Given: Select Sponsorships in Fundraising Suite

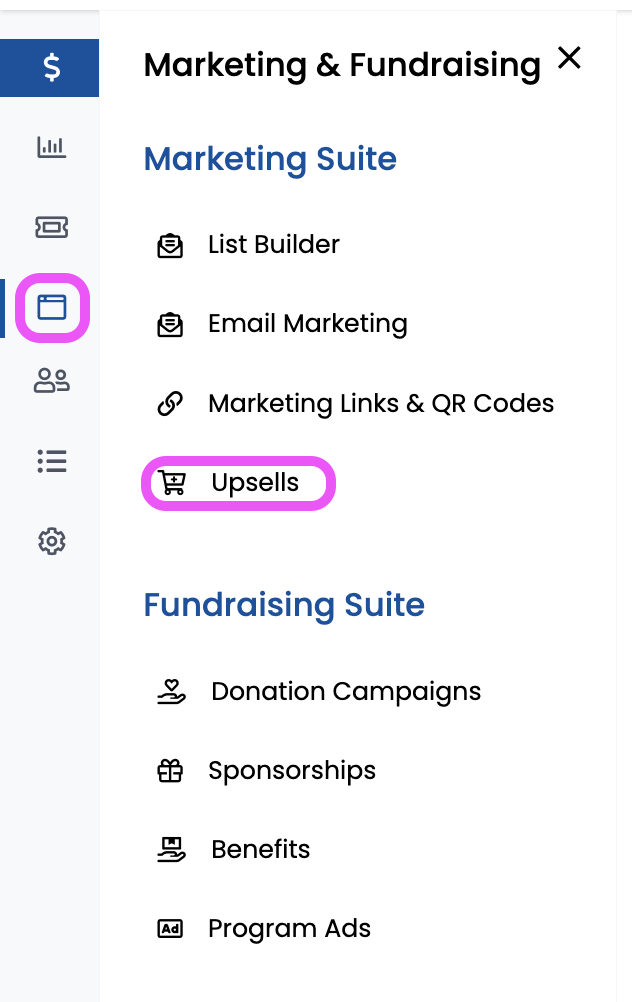Looking at the screenshot, I should coord(292,771).
